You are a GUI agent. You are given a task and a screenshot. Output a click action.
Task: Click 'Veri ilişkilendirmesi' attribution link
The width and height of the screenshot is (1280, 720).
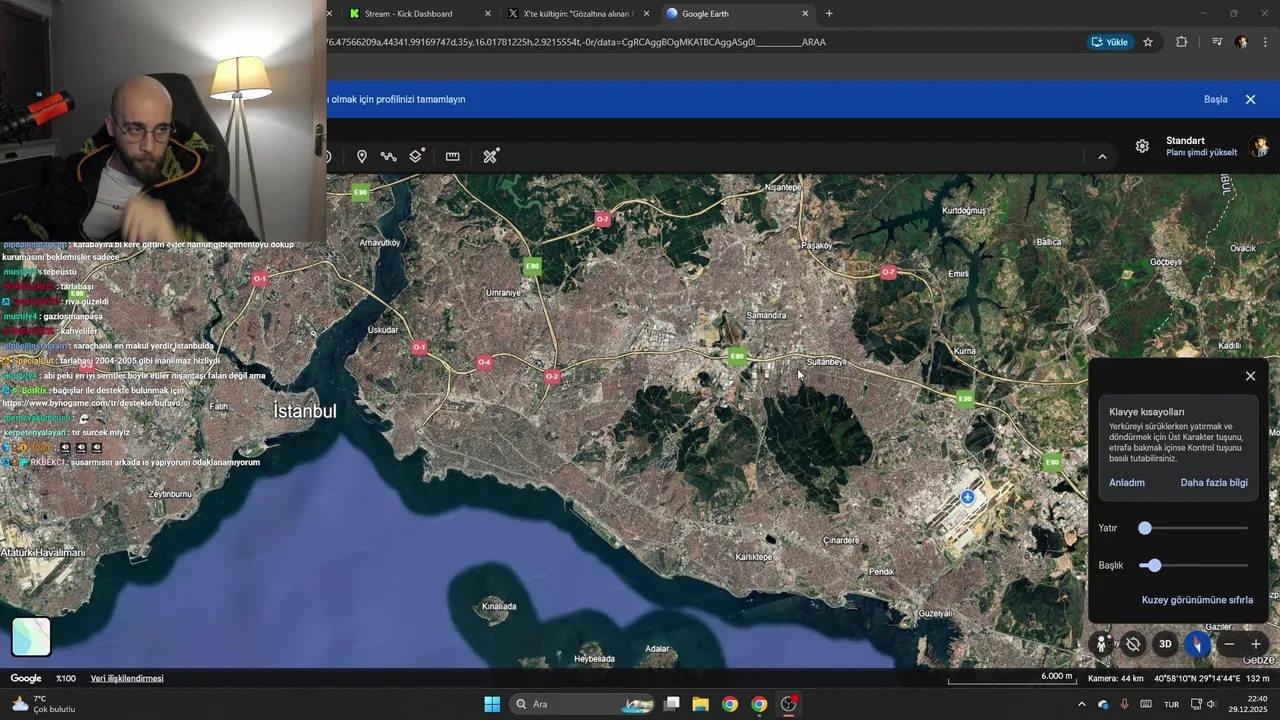[127, 679]
